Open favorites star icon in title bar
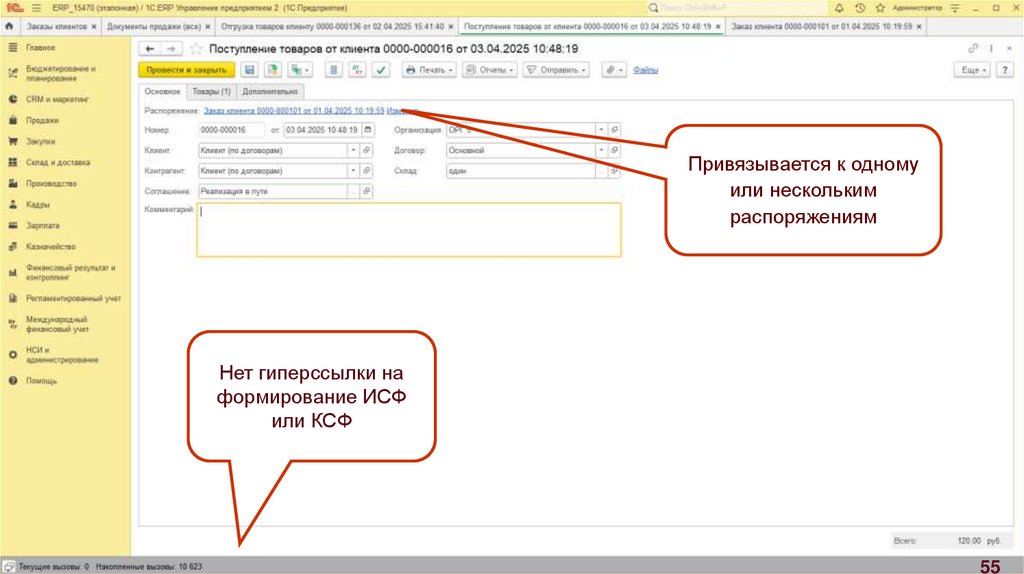Image resolution: width=1024 pixels, height=574 pixels. pos(880,8)
